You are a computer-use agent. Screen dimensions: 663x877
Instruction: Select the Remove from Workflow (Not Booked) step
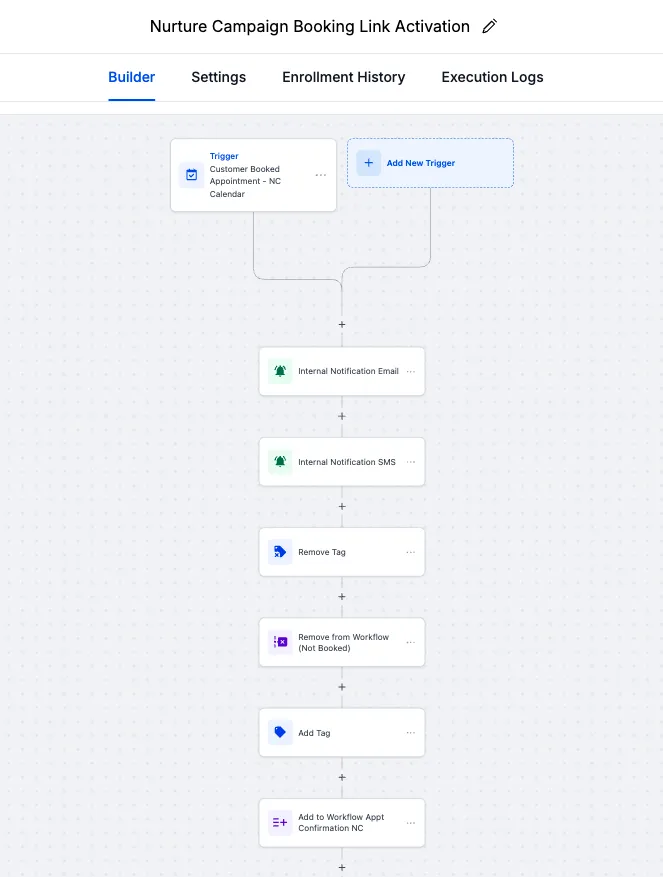click(x=343, y=643)
